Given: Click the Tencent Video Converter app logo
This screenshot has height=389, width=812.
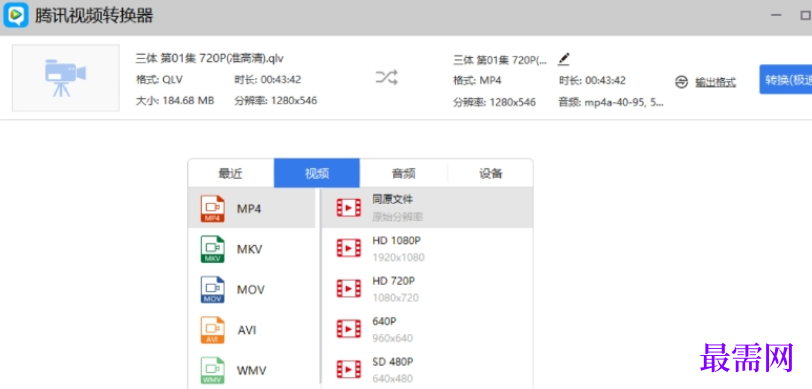Looking at the screenshot, I should tap(16, 15).
